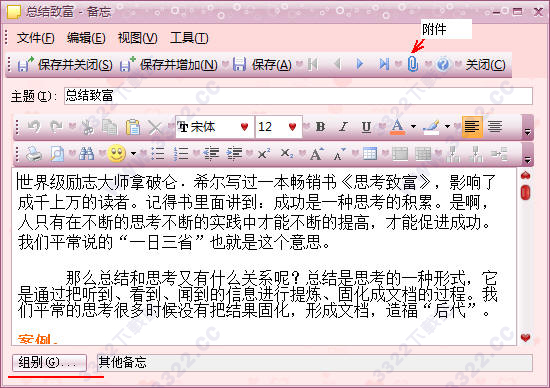Click the smiley emoticon icon
Image resolution: width=550 pixels, height=388 pixels.
pos(117,154)
